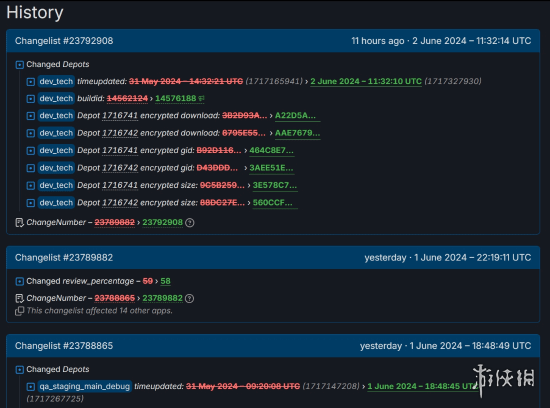Open Depot 1716741 link in encrypted gid row
550x408 pixels.
(x=120, y=150)
